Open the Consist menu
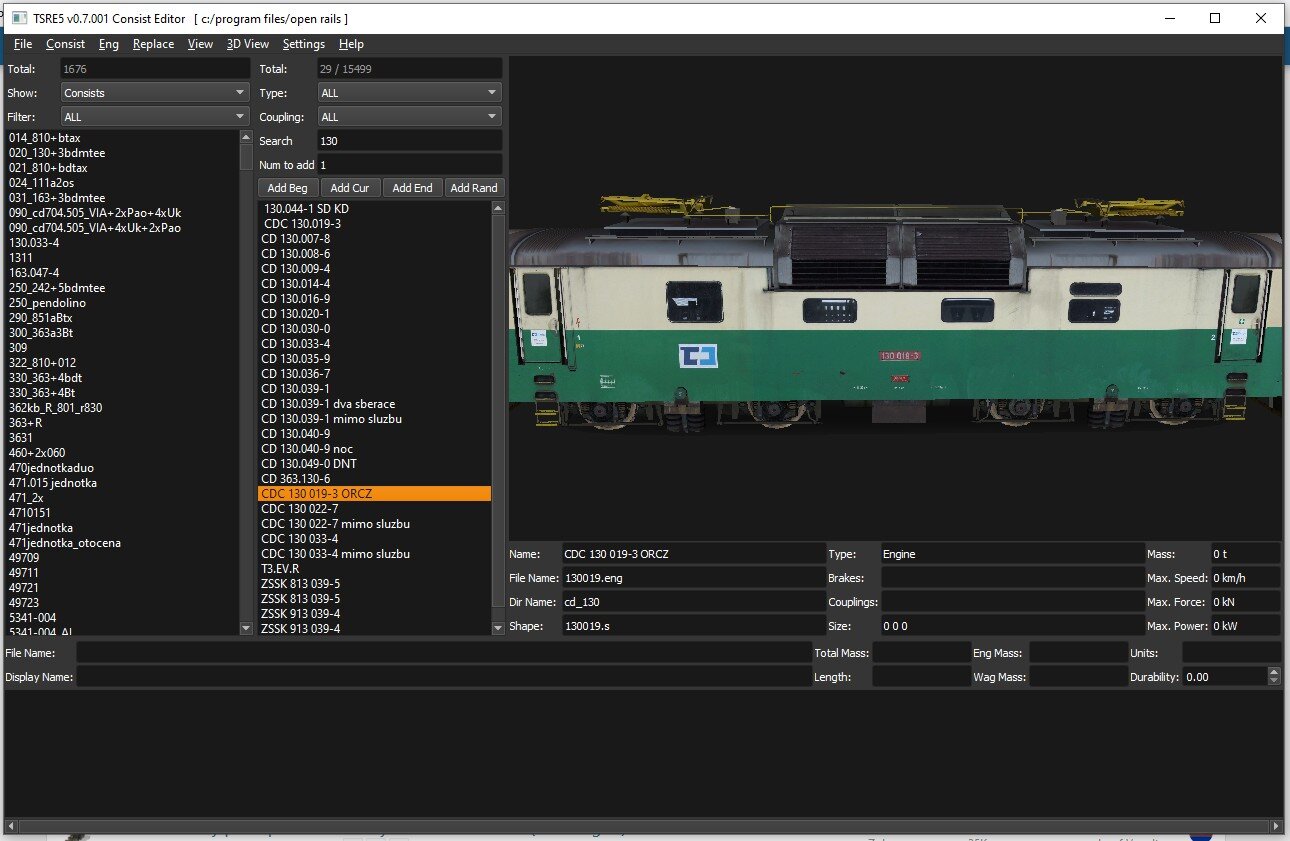 [65, 44]
